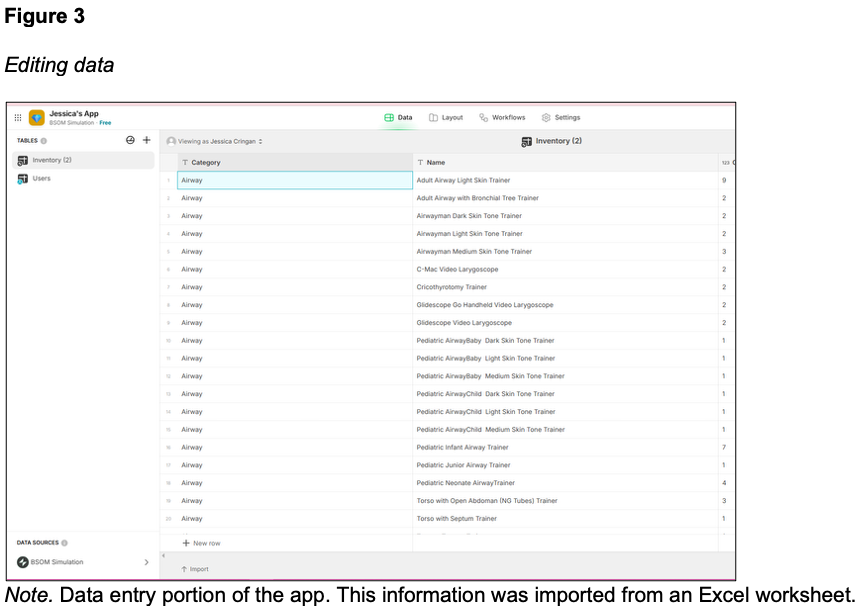859x614 pixels.
Task: Click the Import button
Action: coord(198,569)
